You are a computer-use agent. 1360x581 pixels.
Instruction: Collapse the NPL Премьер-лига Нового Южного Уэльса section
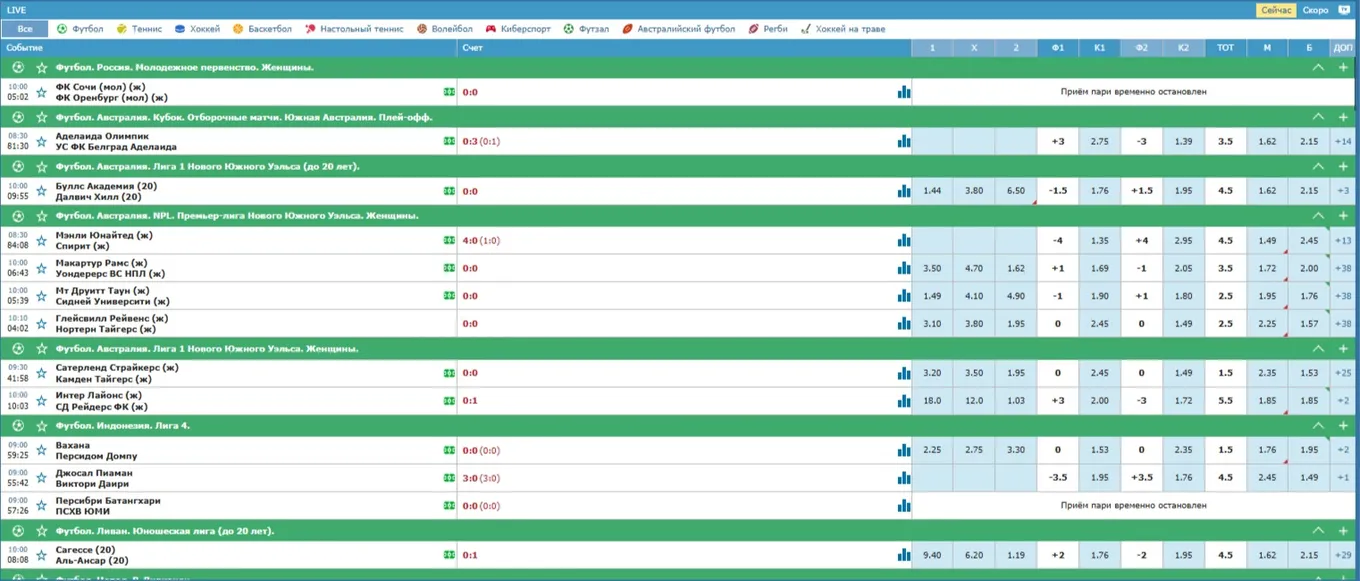click(1318, 215)
